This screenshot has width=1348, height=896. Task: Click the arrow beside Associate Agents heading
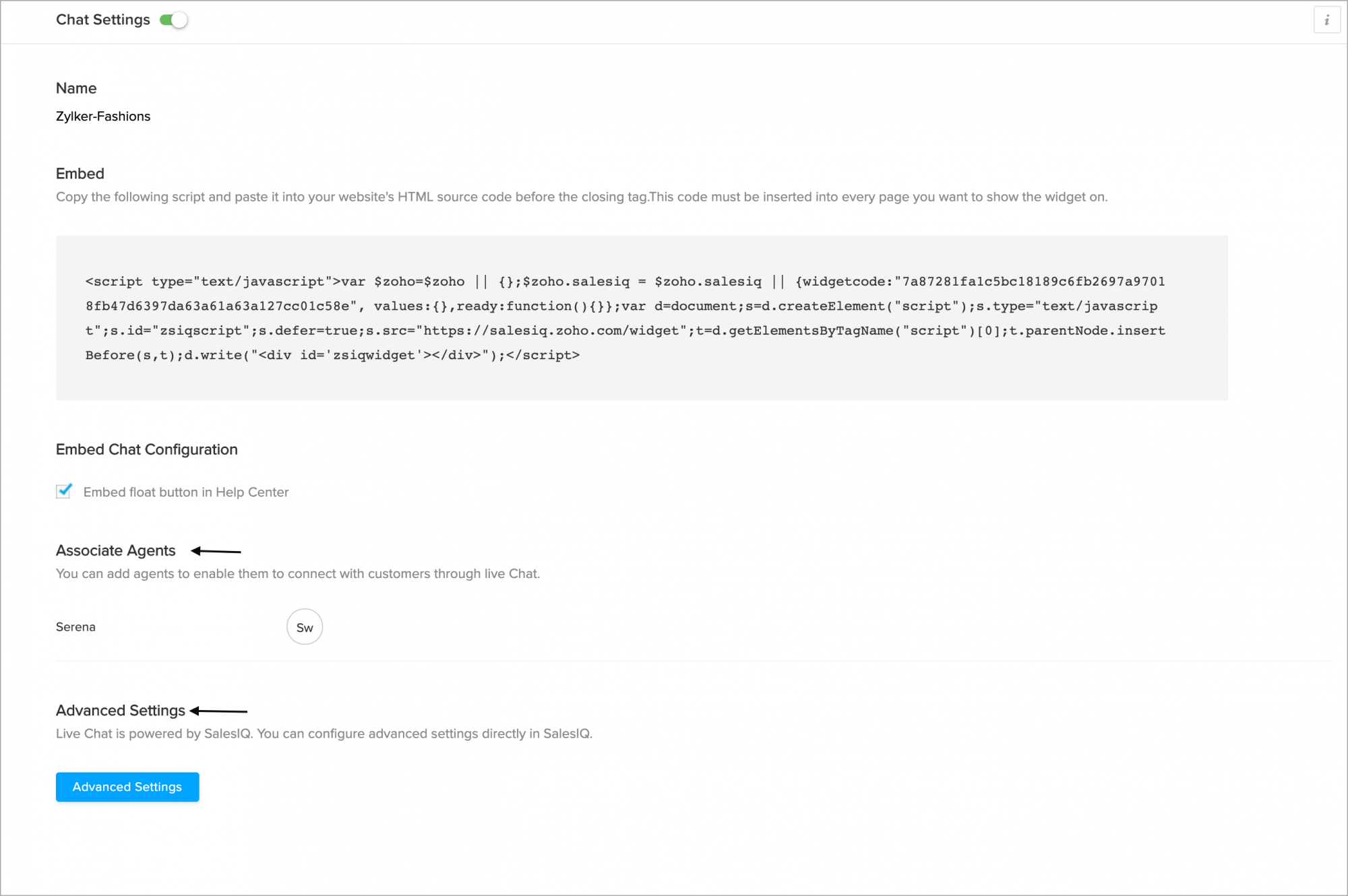point(216,551)
